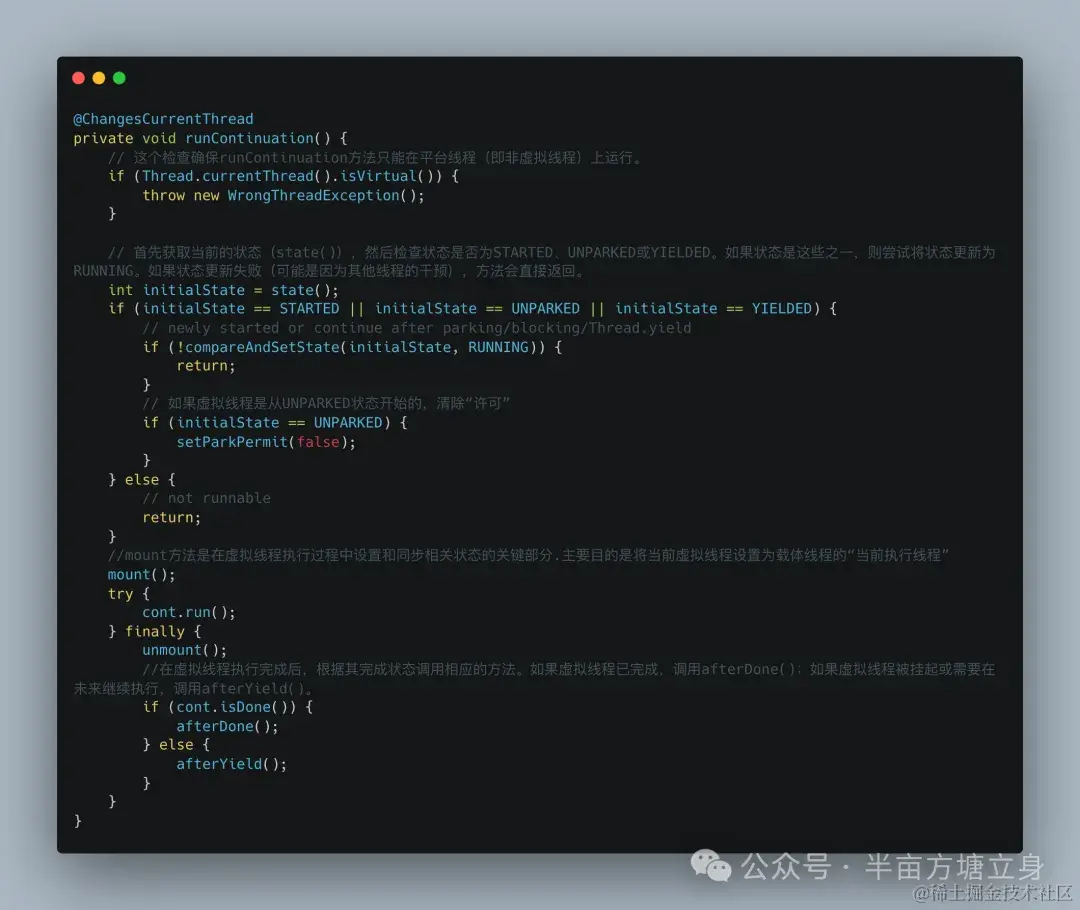This screenshot has height=910, width=1080.
Task: Click the red close dot
Action: tap(79, 78)
